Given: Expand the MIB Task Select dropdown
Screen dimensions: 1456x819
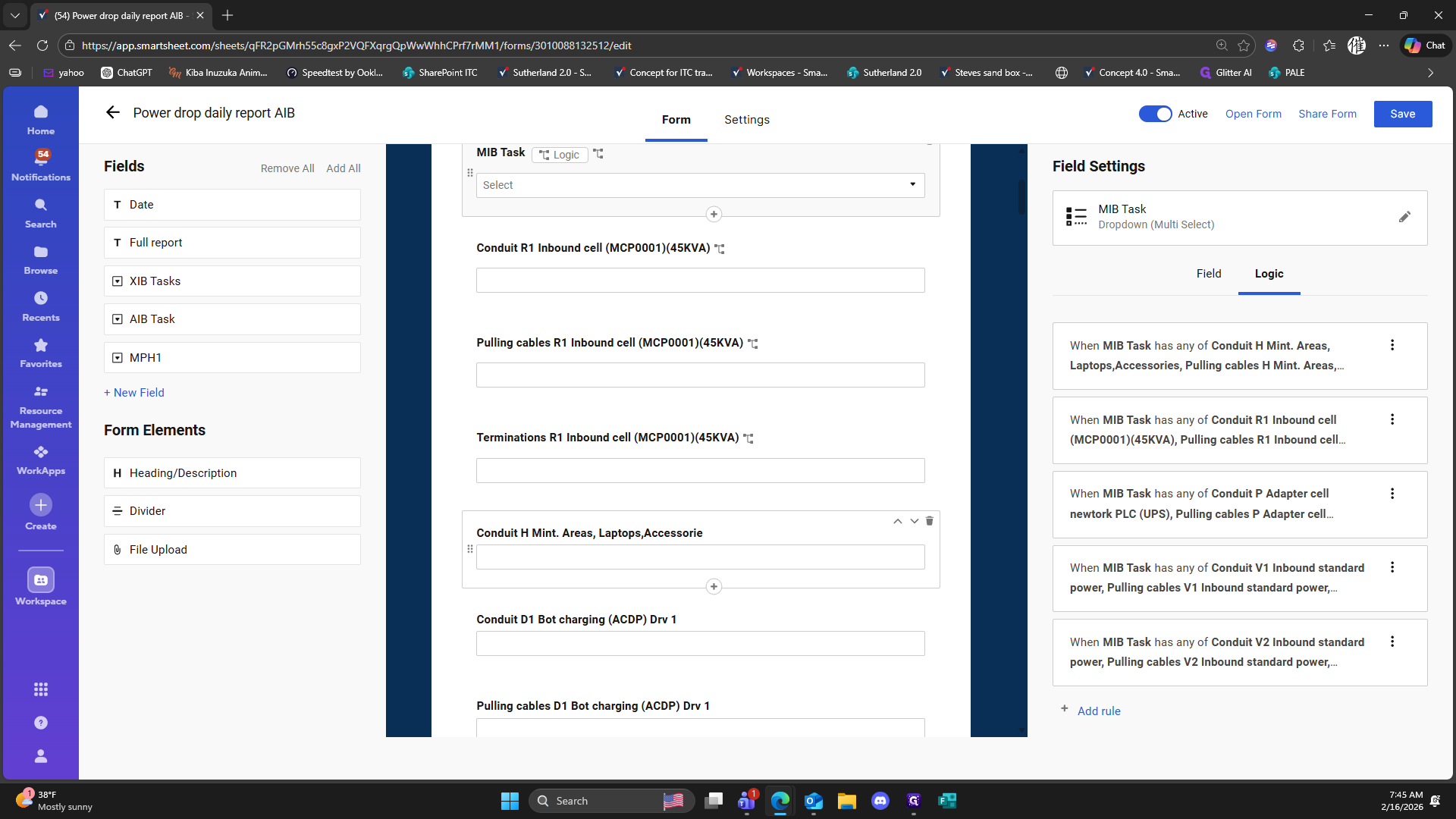Looking at the screenshot, I should [700, 185].
